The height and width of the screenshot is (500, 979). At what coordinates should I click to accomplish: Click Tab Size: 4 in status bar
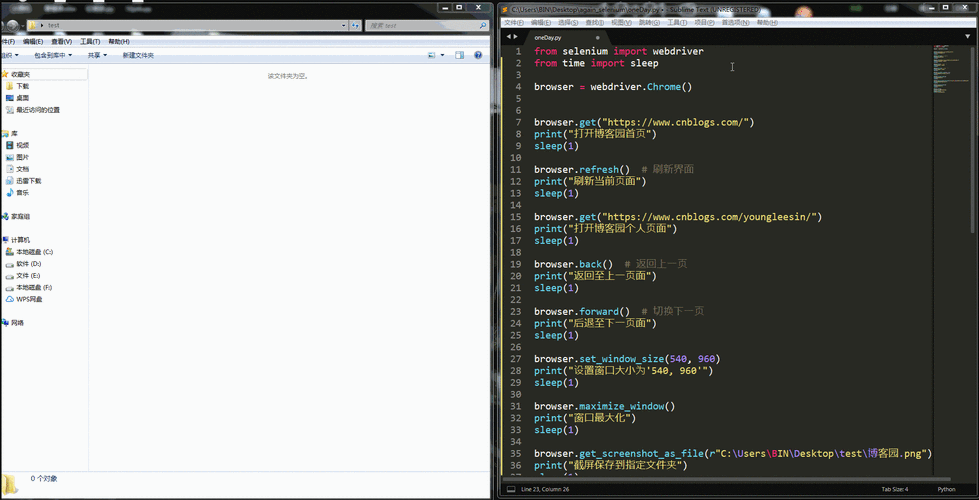(x=895, y=489)
